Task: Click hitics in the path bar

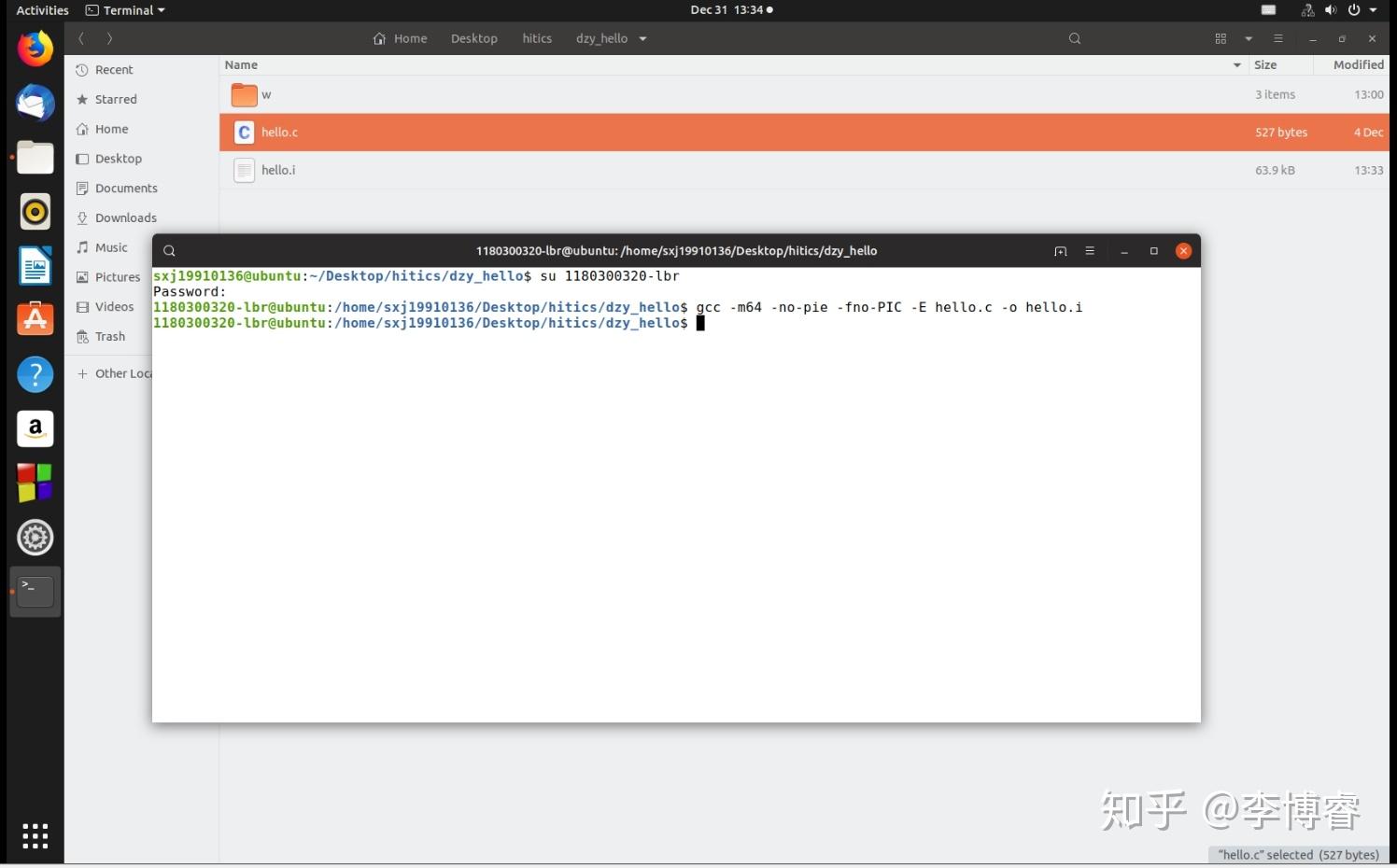Action: (x=537, y=38)
